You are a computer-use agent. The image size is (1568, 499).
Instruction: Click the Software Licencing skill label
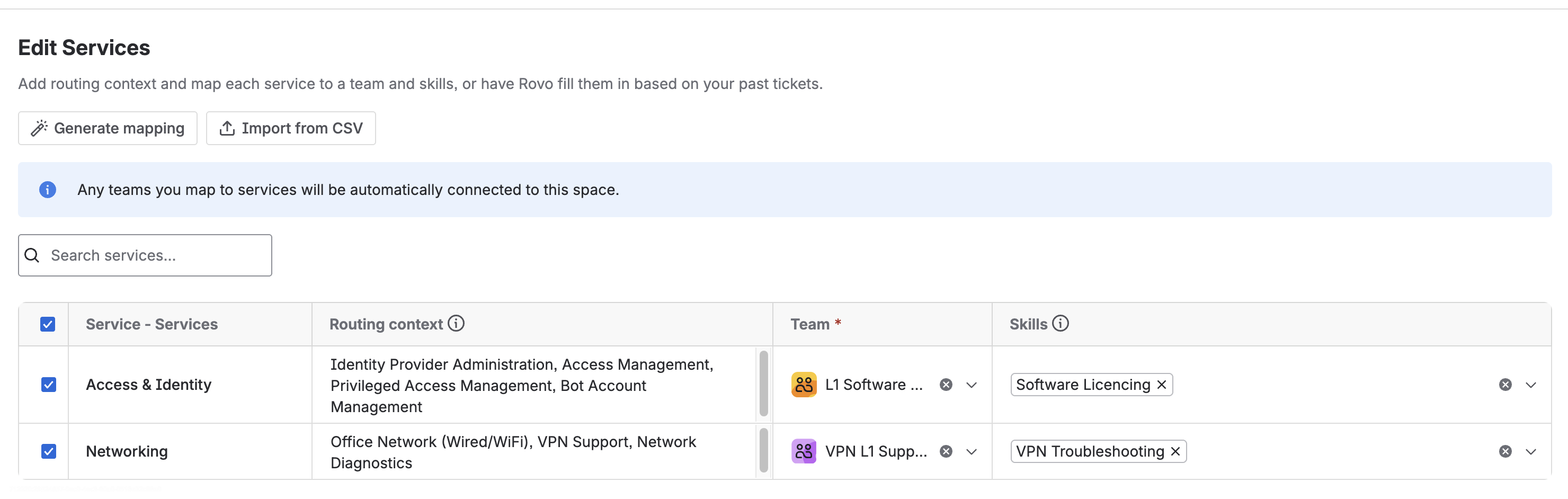pos(1082,385)
